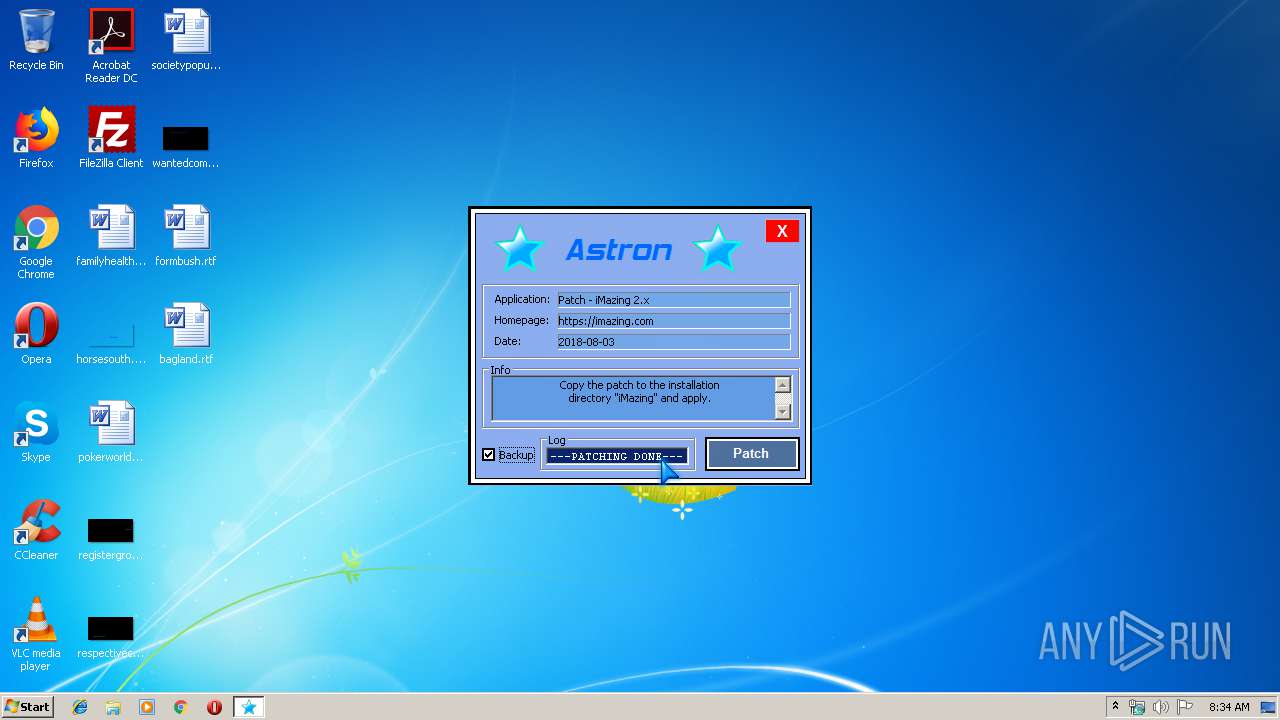Image resolution: width=1280 pixels, height=720 pixels.
Task: Click the left star logo in Astron
Action: 520,249
